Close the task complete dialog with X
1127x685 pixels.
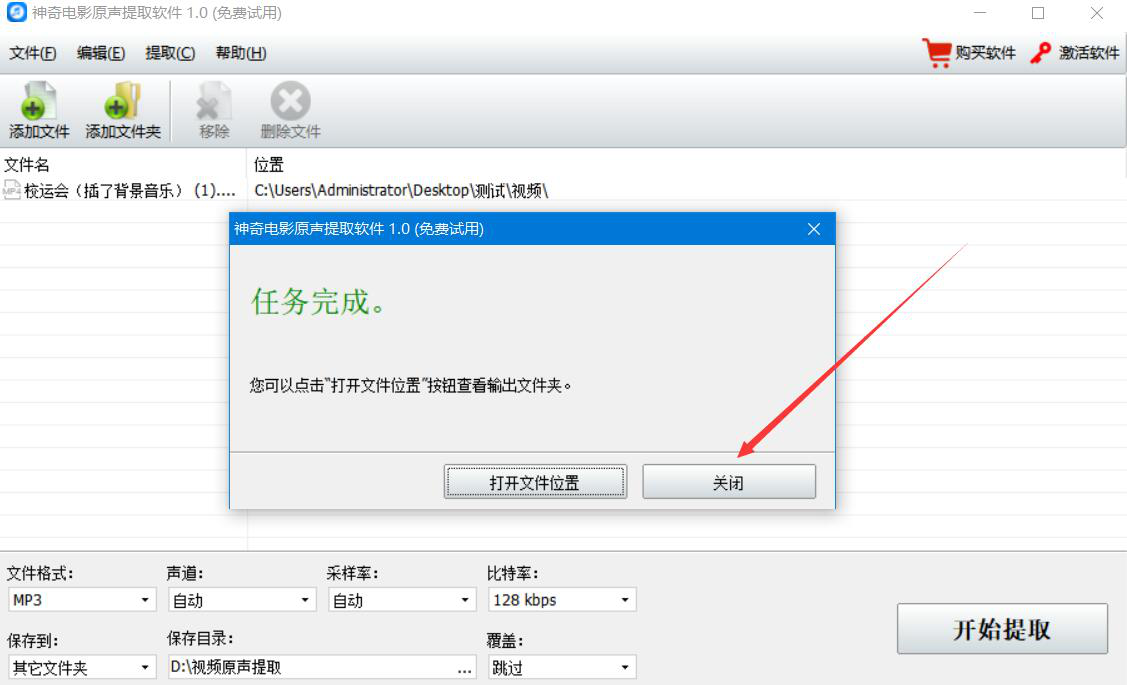click(814, 229)
